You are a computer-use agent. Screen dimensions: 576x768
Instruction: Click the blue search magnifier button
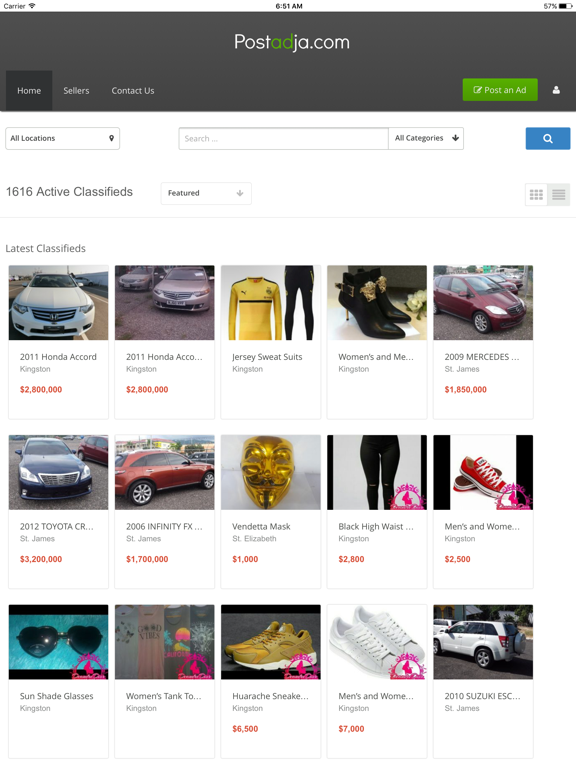[548, 139]
